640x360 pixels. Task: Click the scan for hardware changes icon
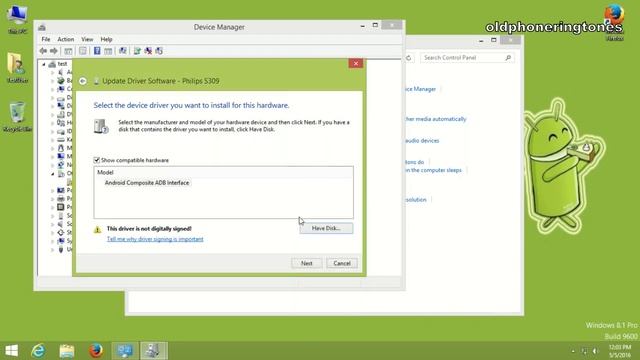pyautogui.click(x=122, y=51)
